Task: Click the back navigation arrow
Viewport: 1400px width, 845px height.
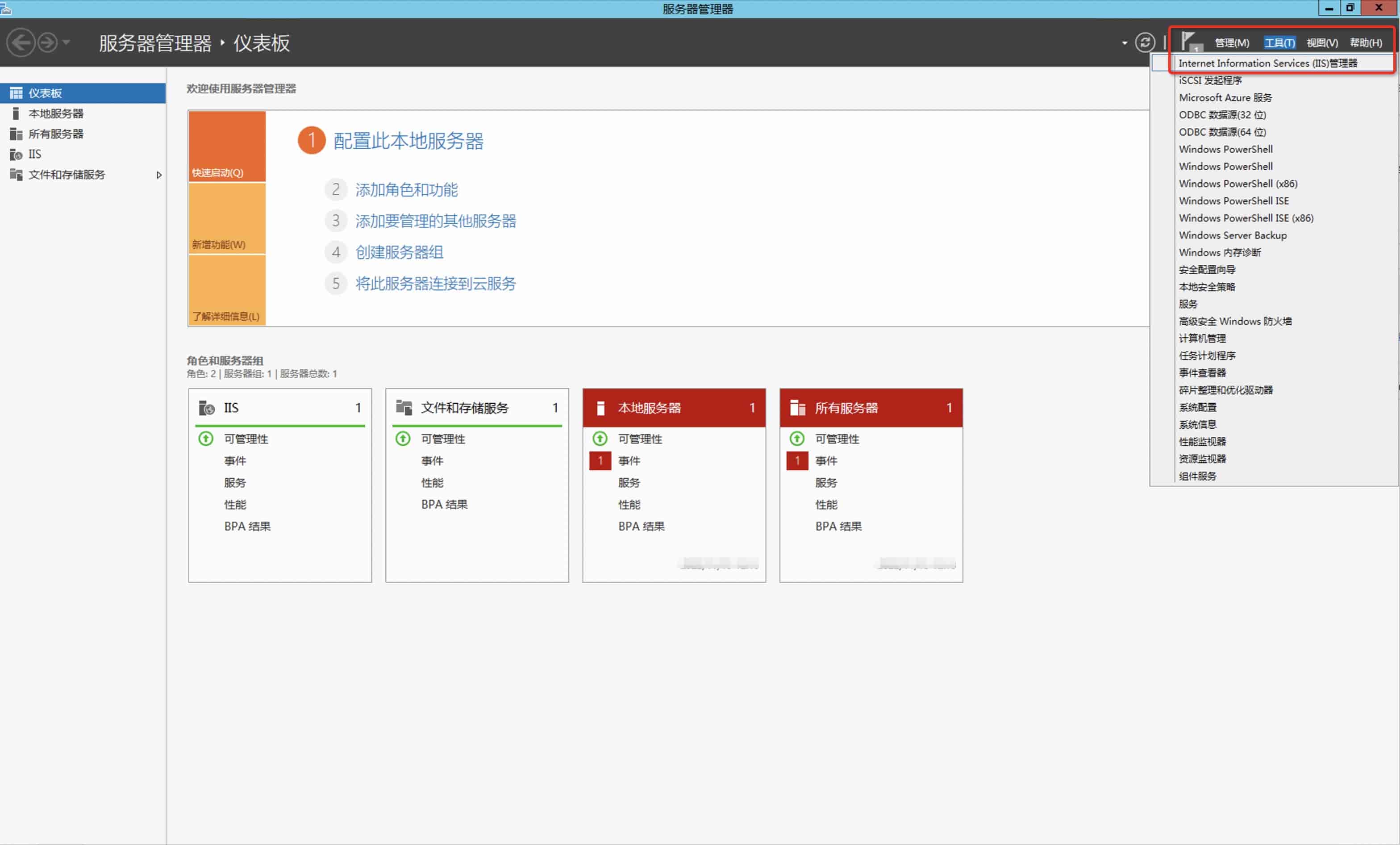Action: [x=21, y=42]
